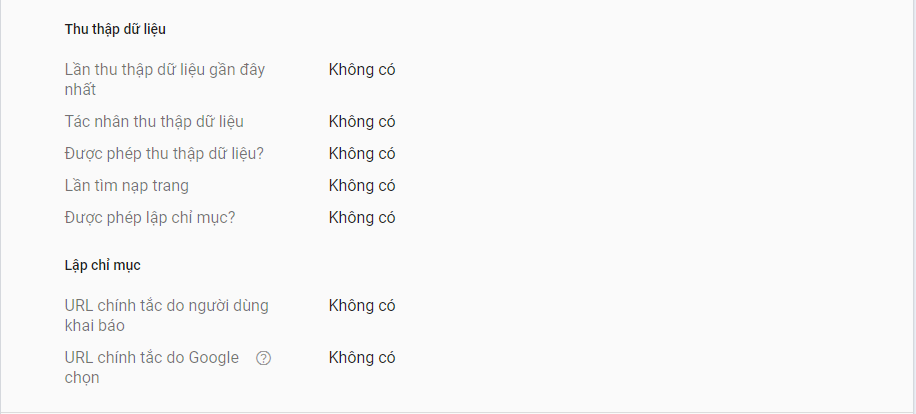Click the word nhất under Lần thu thập
Viewport: 916px width, 414px height.
tap(80, 90)
